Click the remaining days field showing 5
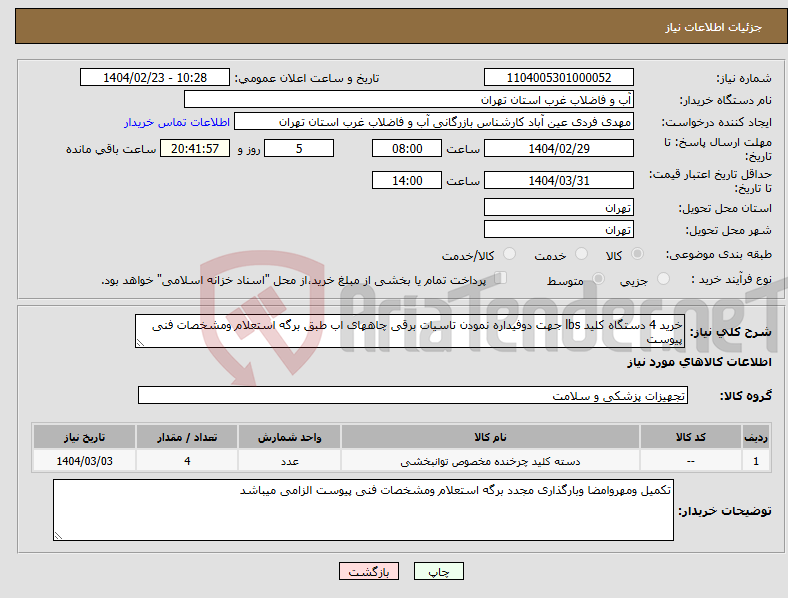788x598 pixels. pyautogui.click(x=299, y=148)
